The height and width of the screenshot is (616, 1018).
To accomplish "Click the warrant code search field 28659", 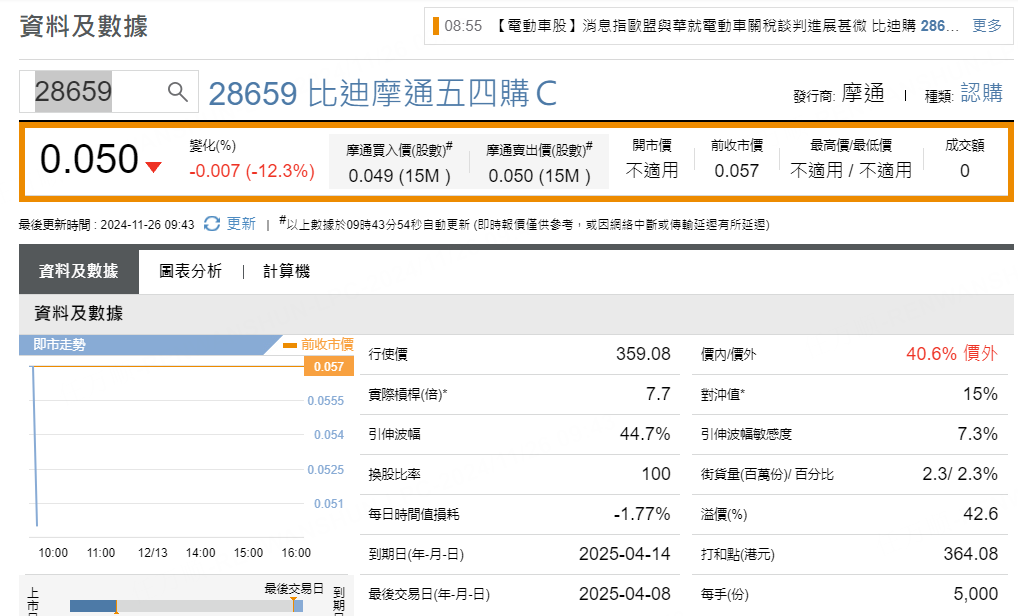I will coord(108,92).
